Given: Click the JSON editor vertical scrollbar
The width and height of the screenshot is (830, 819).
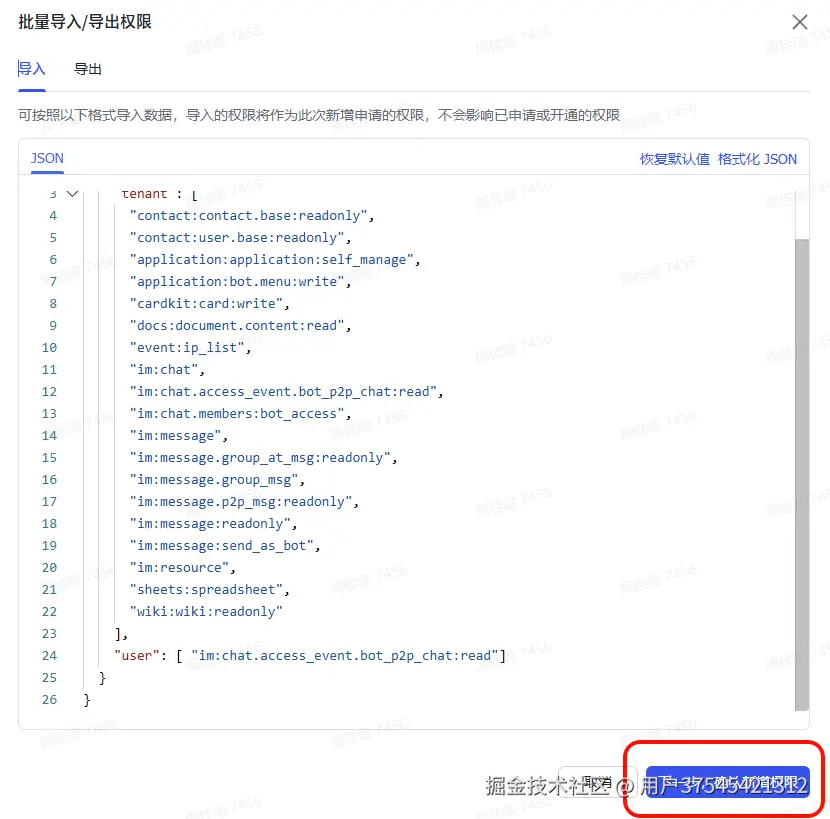Looking at the screenshot, I should click(x=801, y=474).
